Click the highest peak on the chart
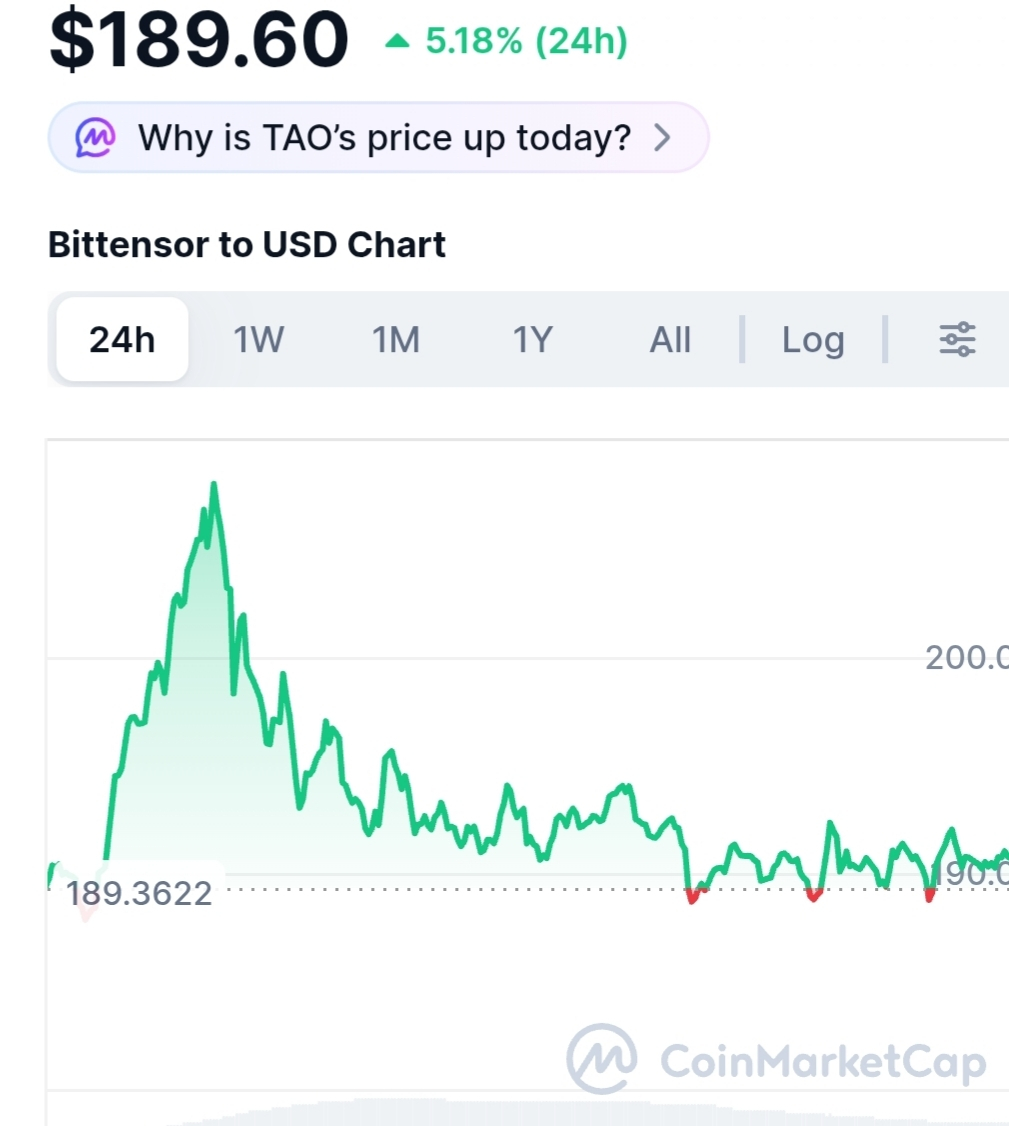 214,486
